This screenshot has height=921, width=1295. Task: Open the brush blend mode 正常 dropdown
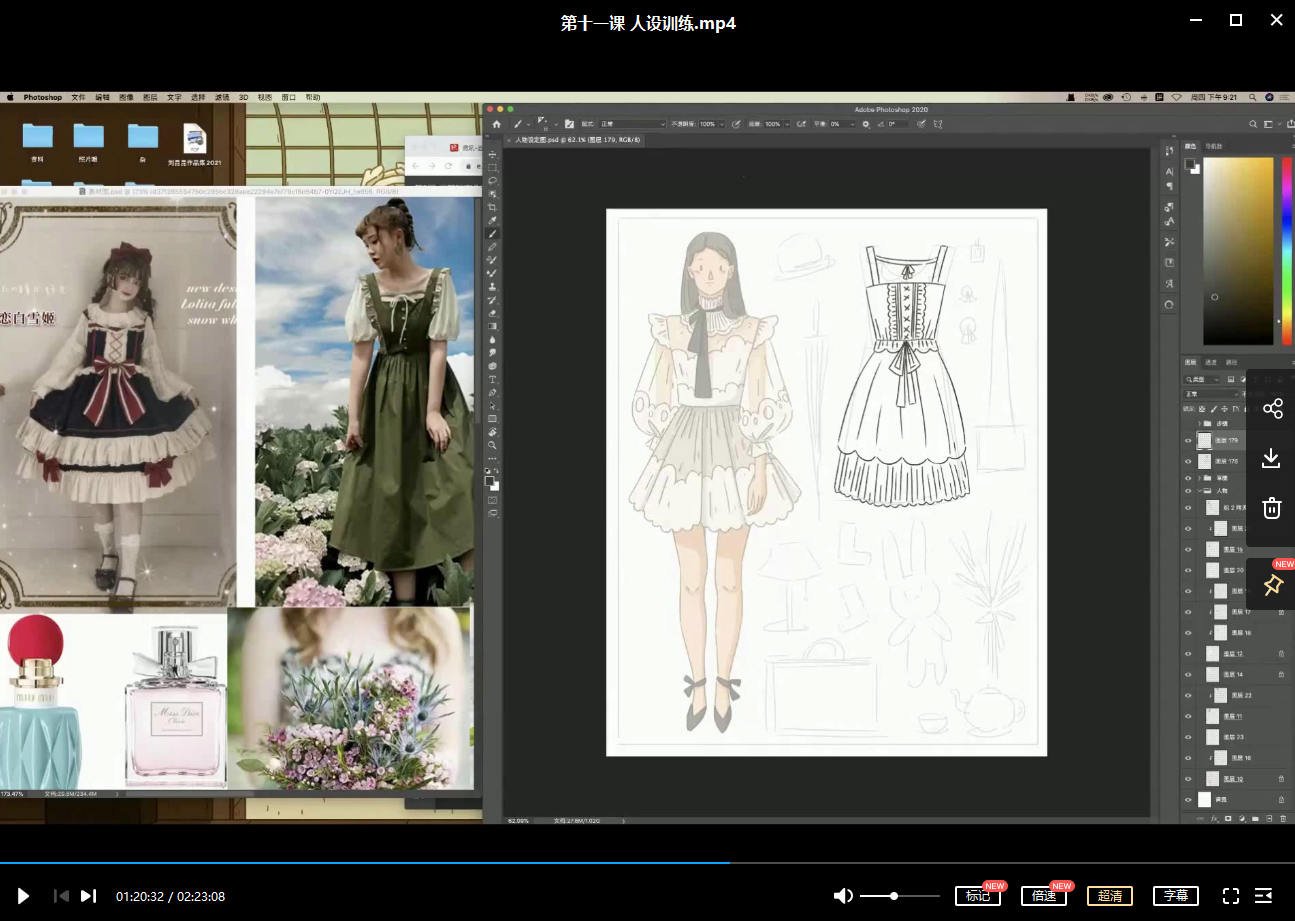coord(632,124)
